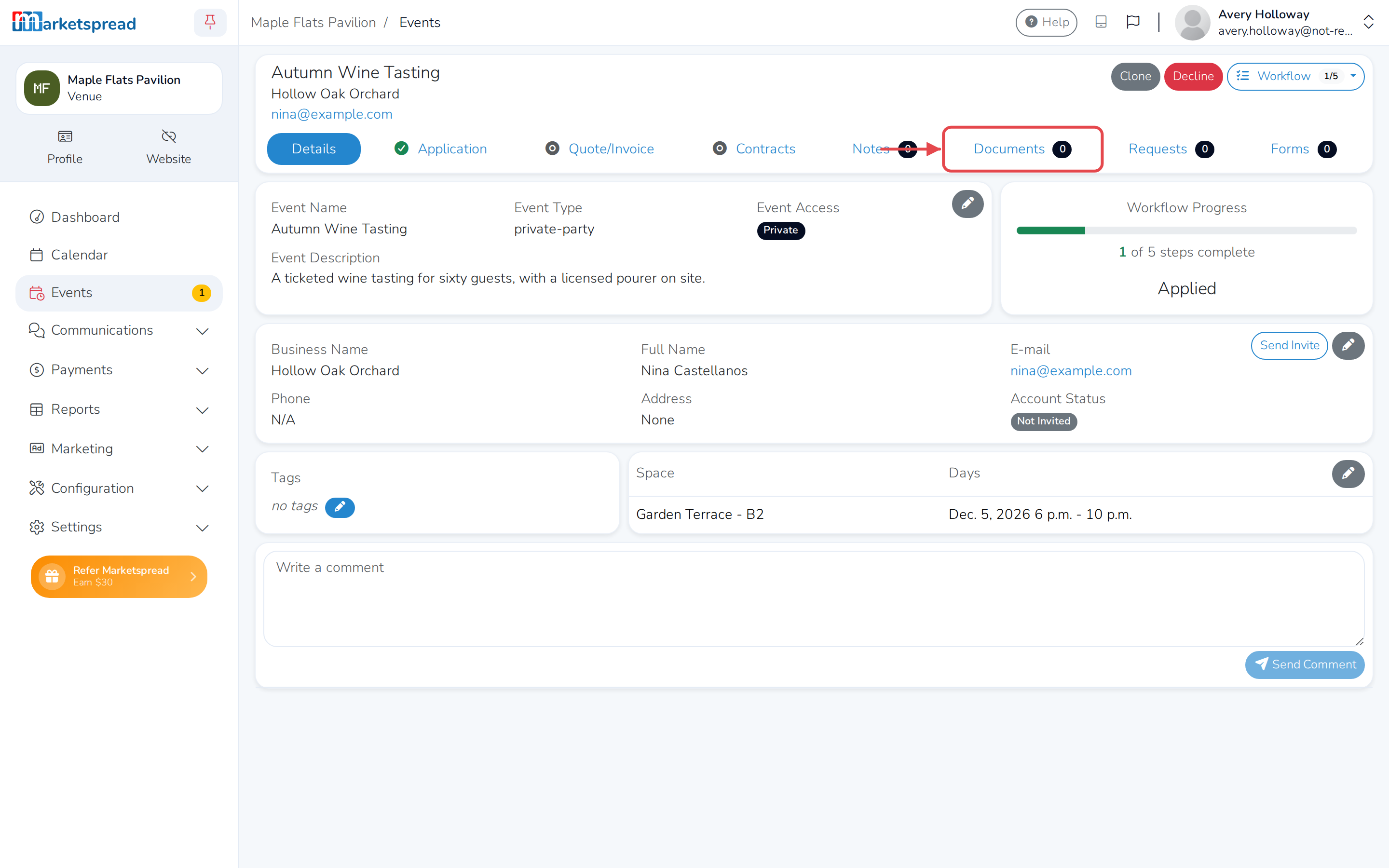Open the Help button
Image resolution: width=1389 pixels, height=868 pixels.
click(x=1046, y=22)
